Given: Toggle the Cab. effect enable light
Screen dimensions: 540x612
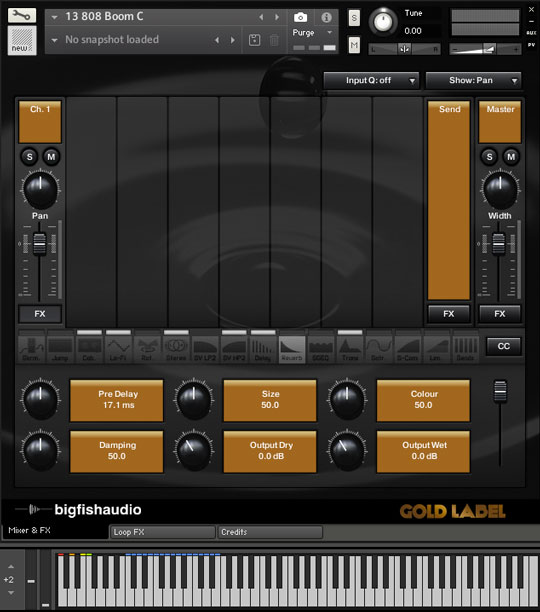Looking at the screenshot, I should click(89, 332).
